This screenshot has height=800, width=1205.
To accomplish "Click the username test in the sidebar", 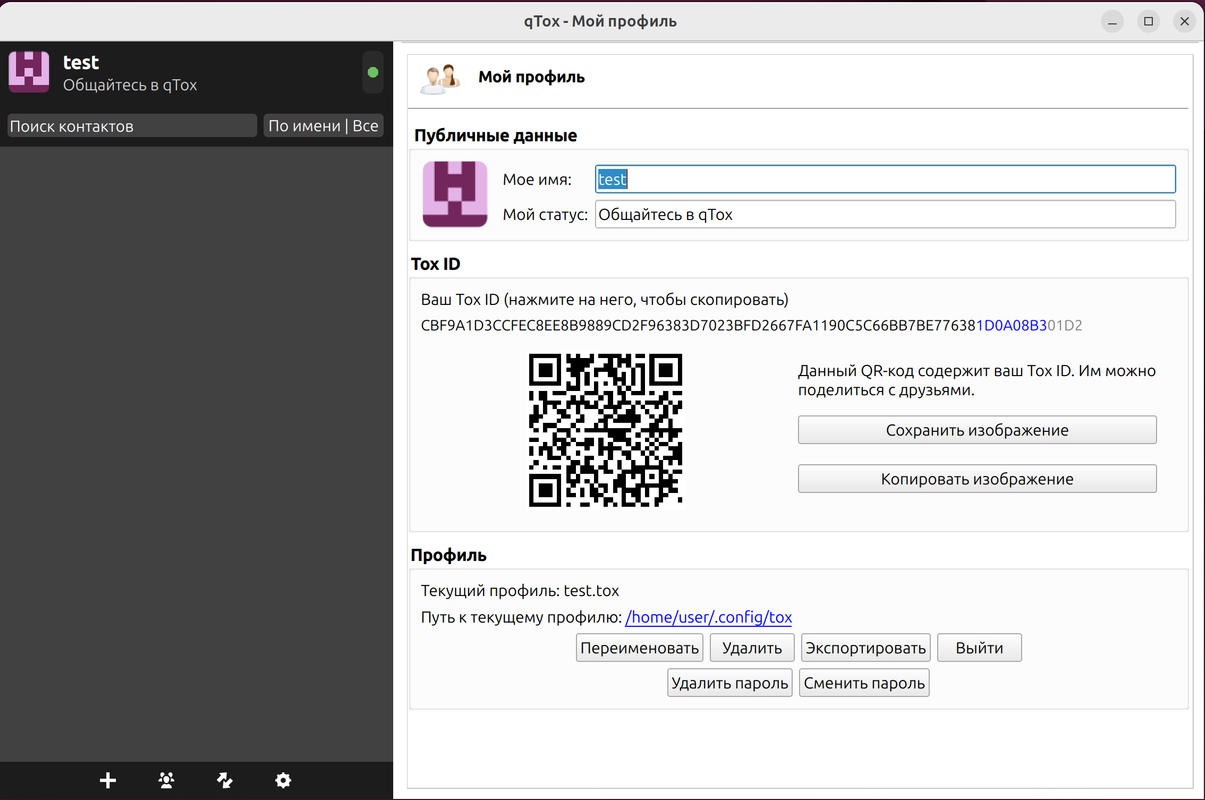I will tap(81, 62).
